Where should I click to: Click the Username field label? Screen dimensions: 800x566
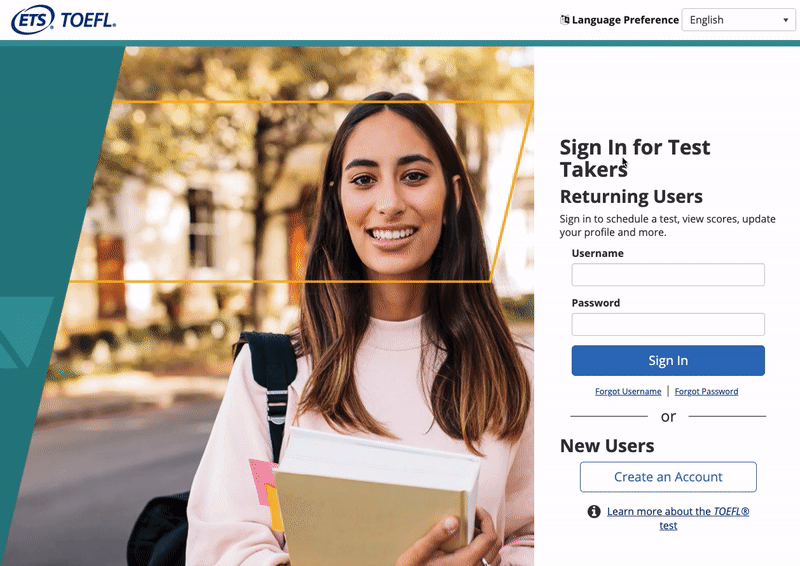click(597, 253)
